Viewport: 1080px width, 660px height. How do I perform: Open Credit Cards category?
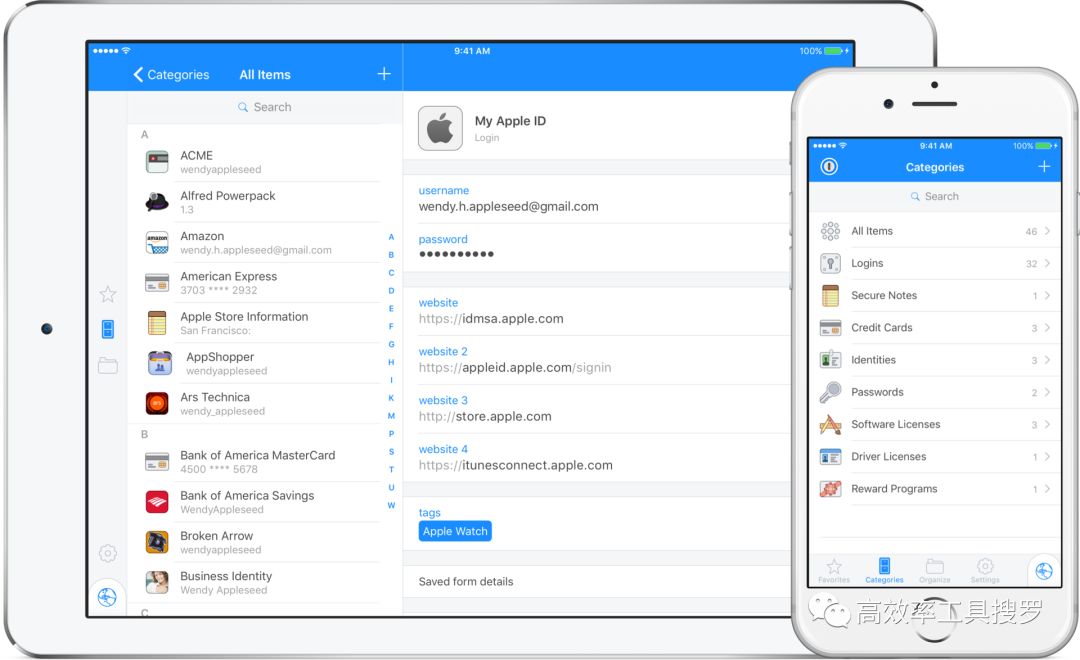(935, 328)
